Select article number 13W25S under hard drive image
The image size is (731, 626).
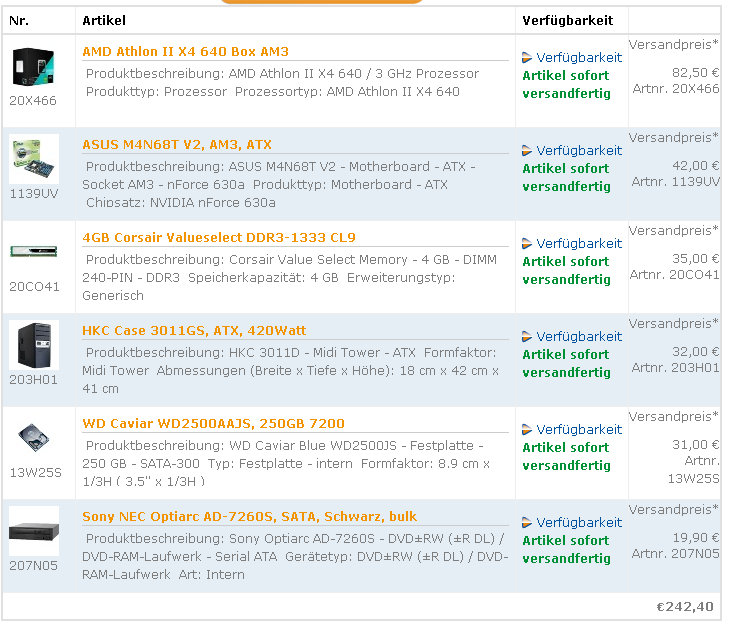(x=35, y=473)
